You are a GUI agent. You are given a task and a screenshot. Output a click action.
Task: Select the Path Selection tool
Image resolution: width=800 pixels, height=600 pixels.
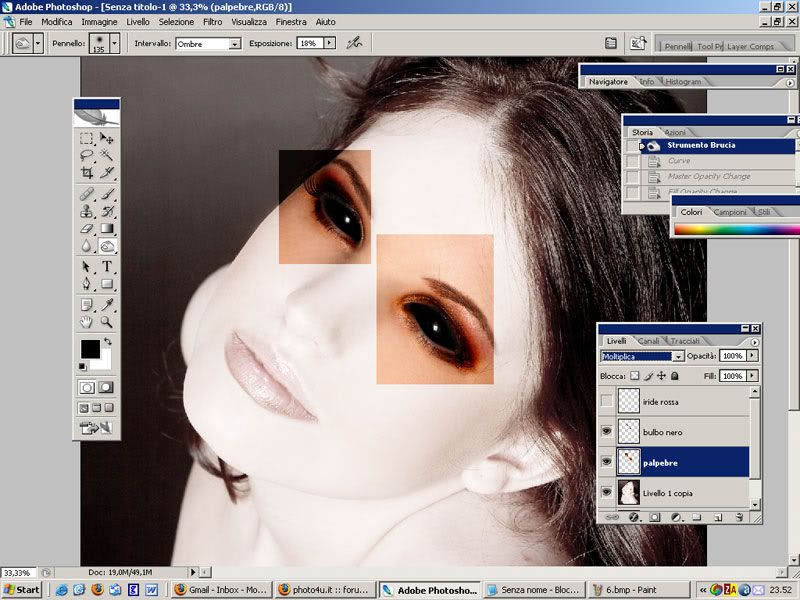(86, 266)
